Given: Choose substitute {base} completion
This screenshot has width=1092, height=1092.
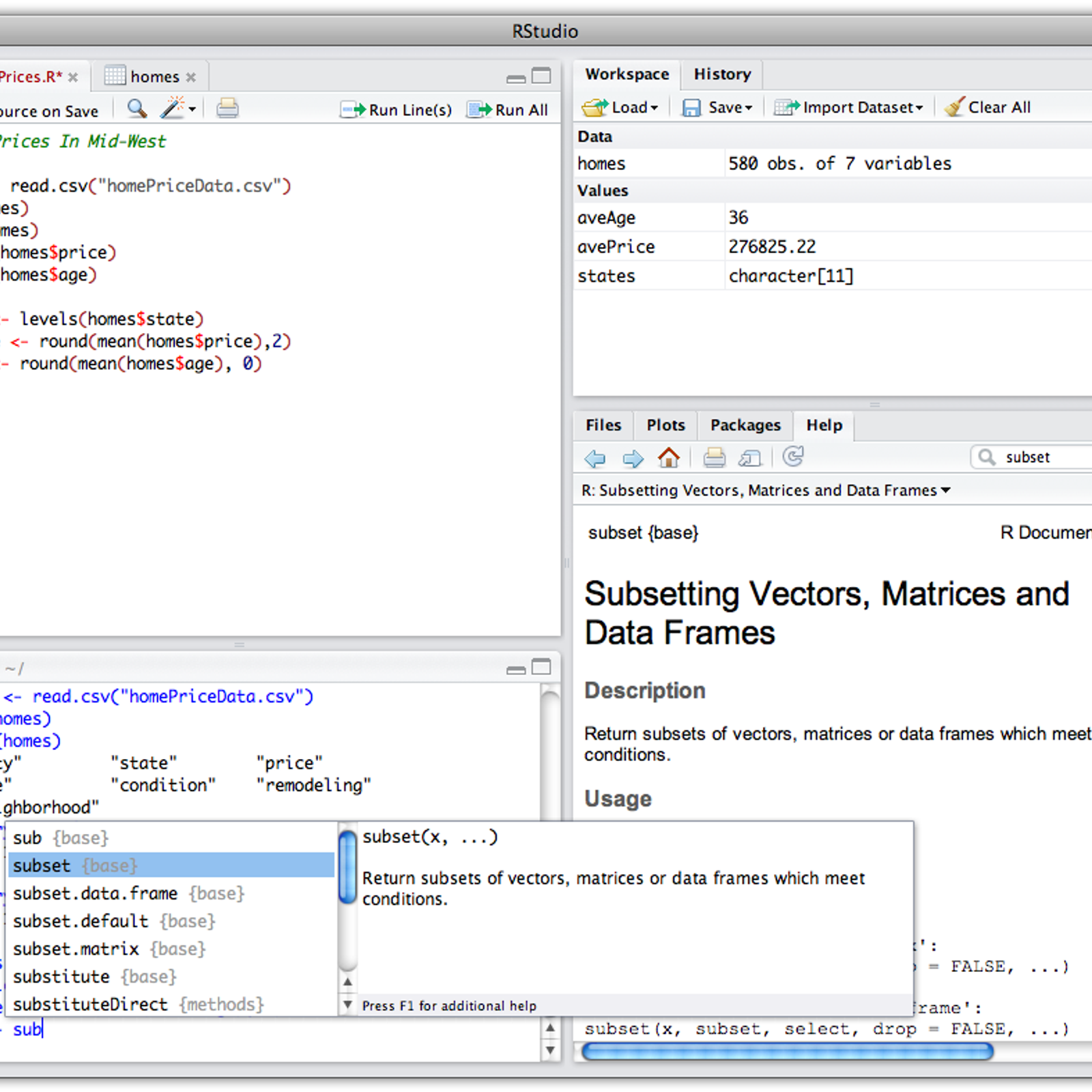Looking at the screenshot, I should point(171,977).
